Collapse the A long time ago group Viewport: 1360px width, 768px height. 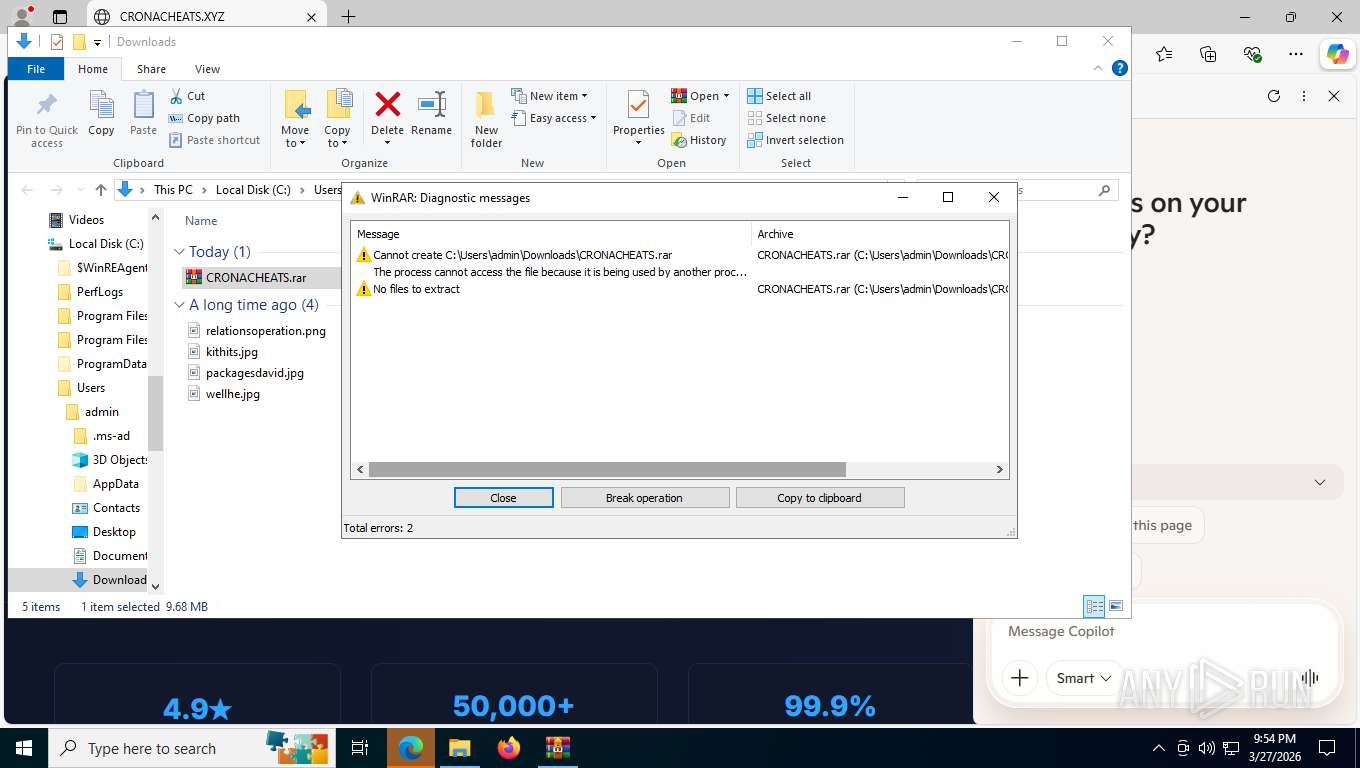coord(180,305)
